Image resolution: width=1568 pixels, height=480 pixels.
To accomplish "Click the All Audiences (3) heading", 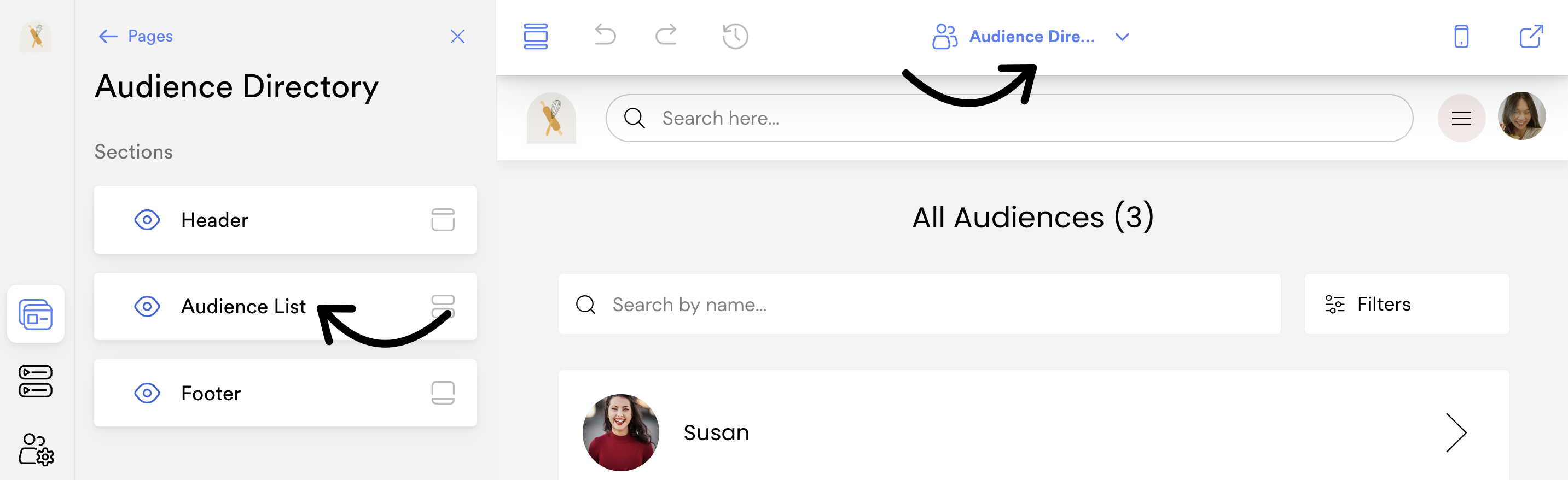I will pyautogui.click(x=1033, y=217).
